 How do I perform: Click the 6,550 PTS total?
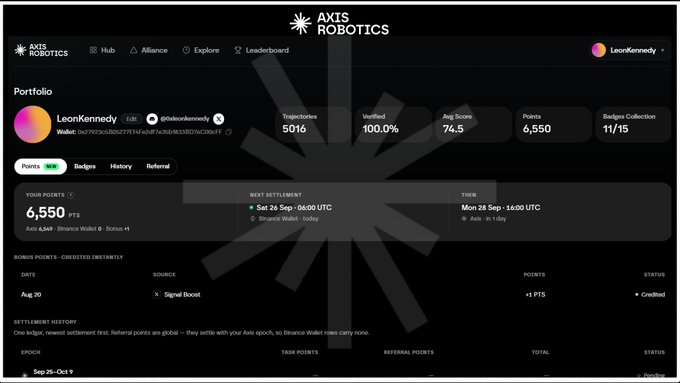click(x=53, y=213)
